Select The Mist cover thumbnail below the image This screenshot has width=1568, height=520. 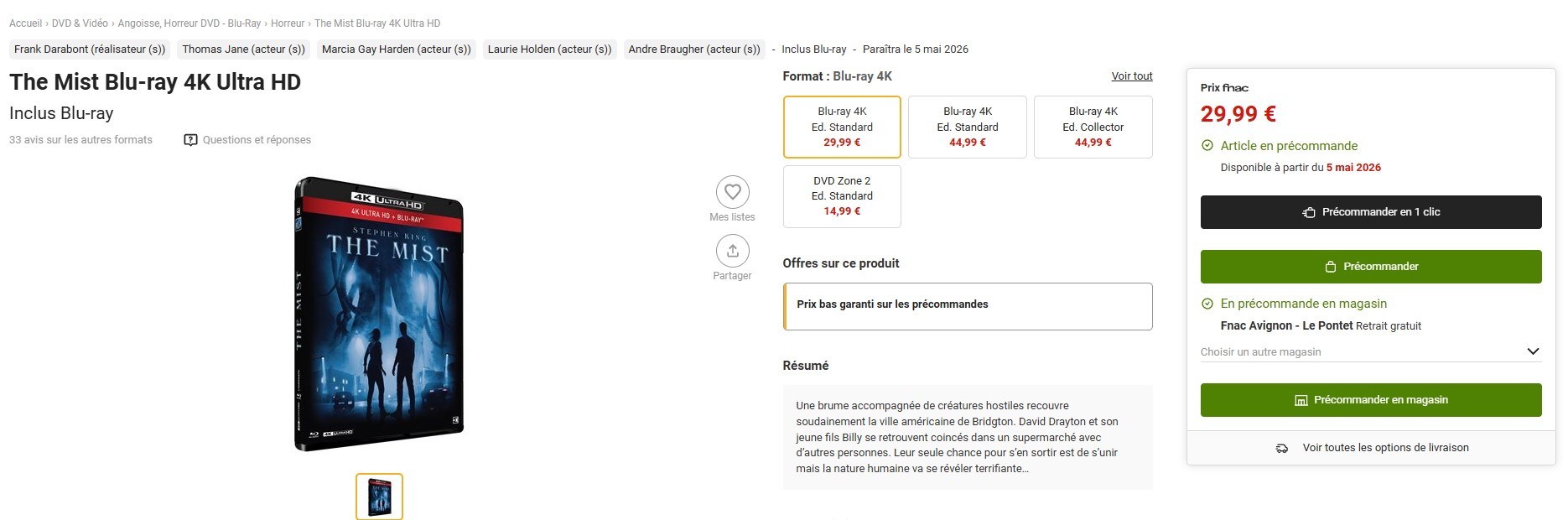click(379, 497)
